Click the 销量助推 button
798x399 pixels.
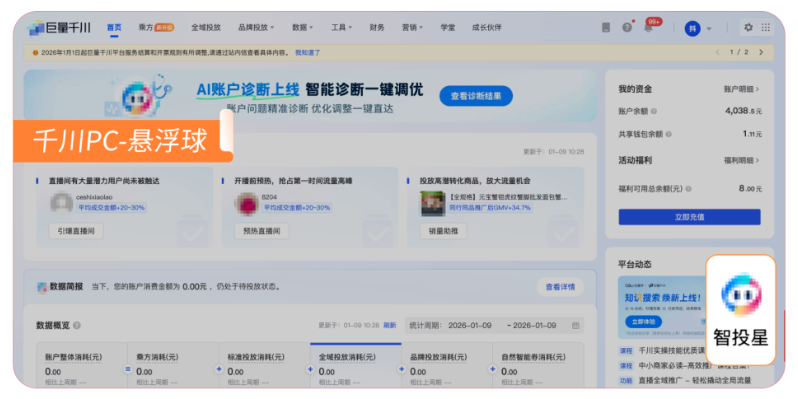[x=443, y=231]
